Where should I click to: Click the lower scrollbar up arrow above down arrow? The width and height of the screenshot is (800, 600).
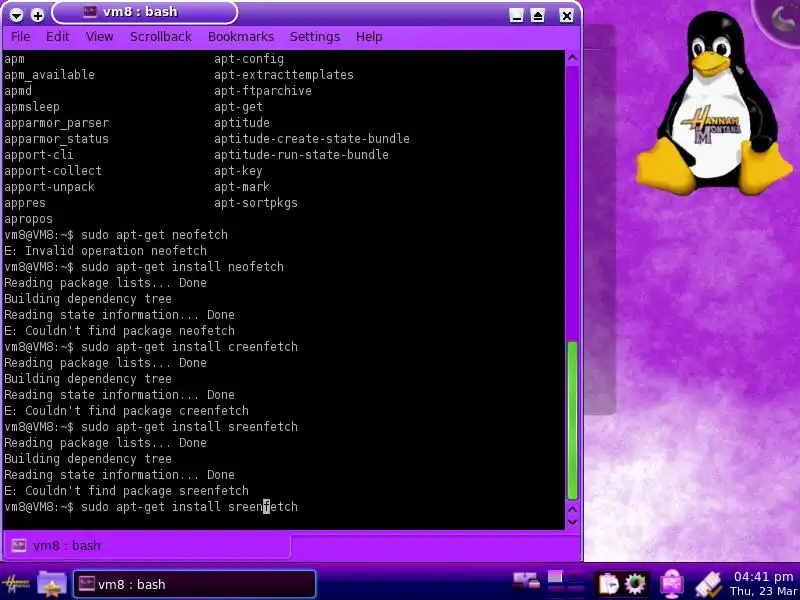(572, 509)
